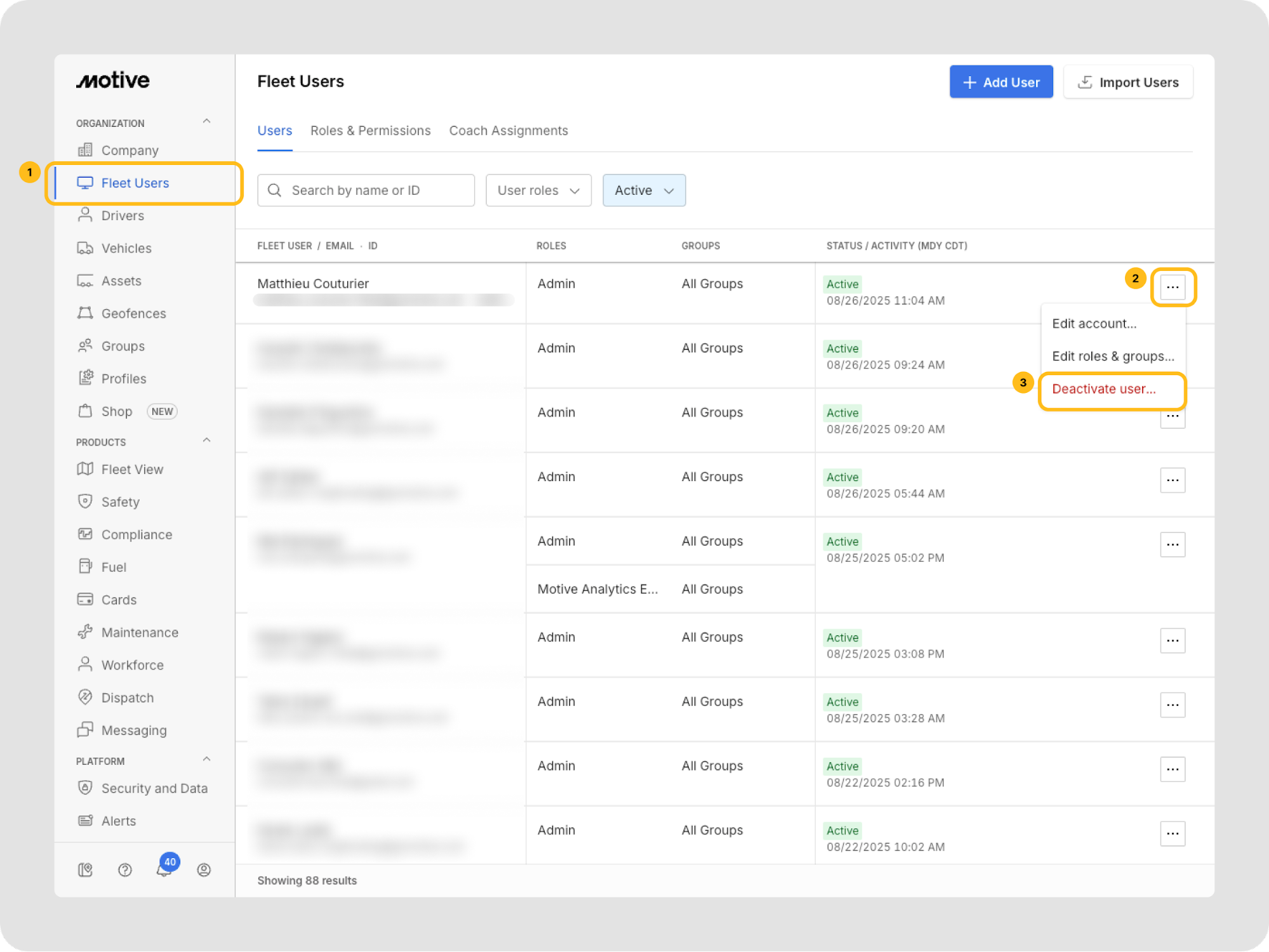Screen dimensions: 1269x952
Task: Click the help question mark icon
Action: point(125,869)
